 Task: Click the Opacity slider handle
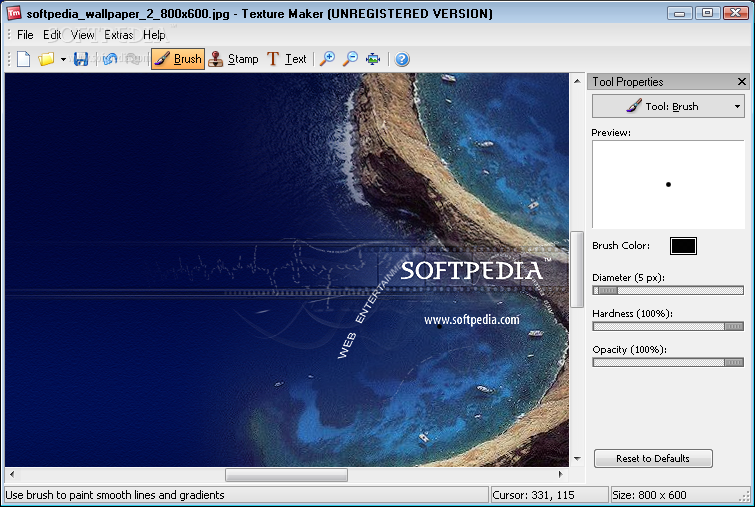[733, 363]
